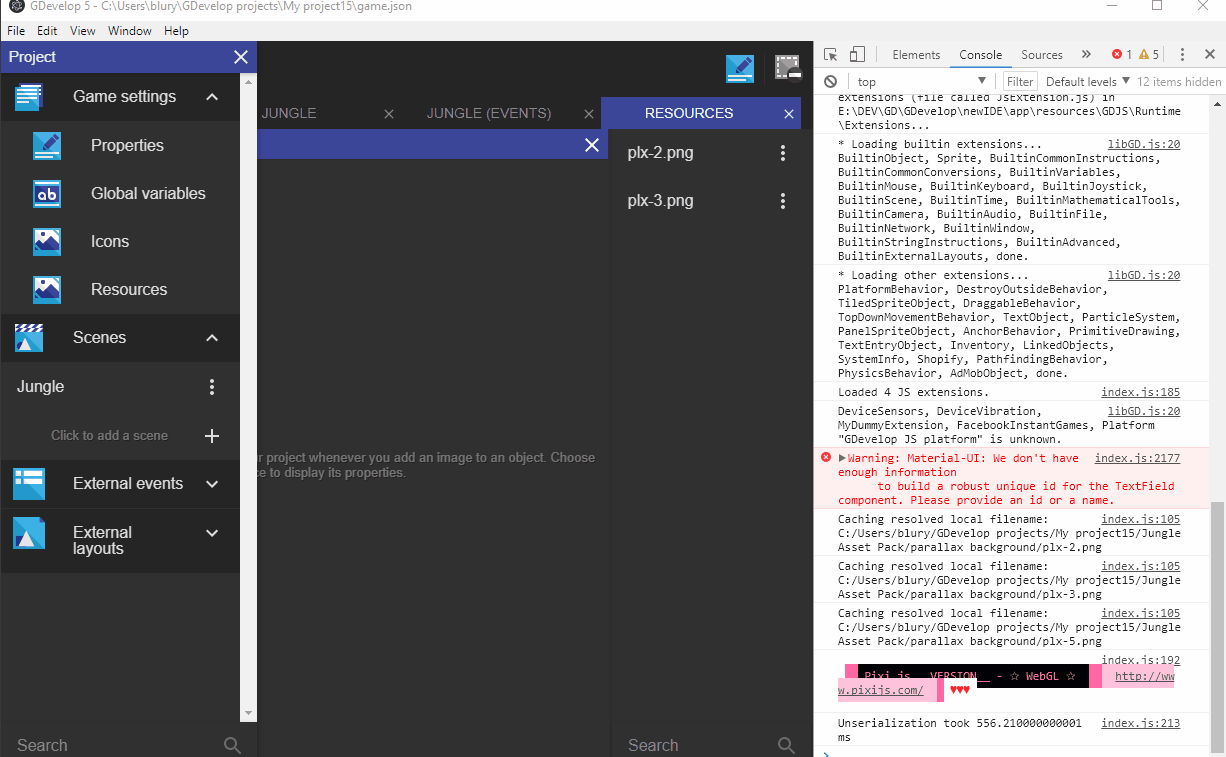This screenshot has width=1226, height=757.
Task: Collapse the Game settings section
Action: coord(211,97)
